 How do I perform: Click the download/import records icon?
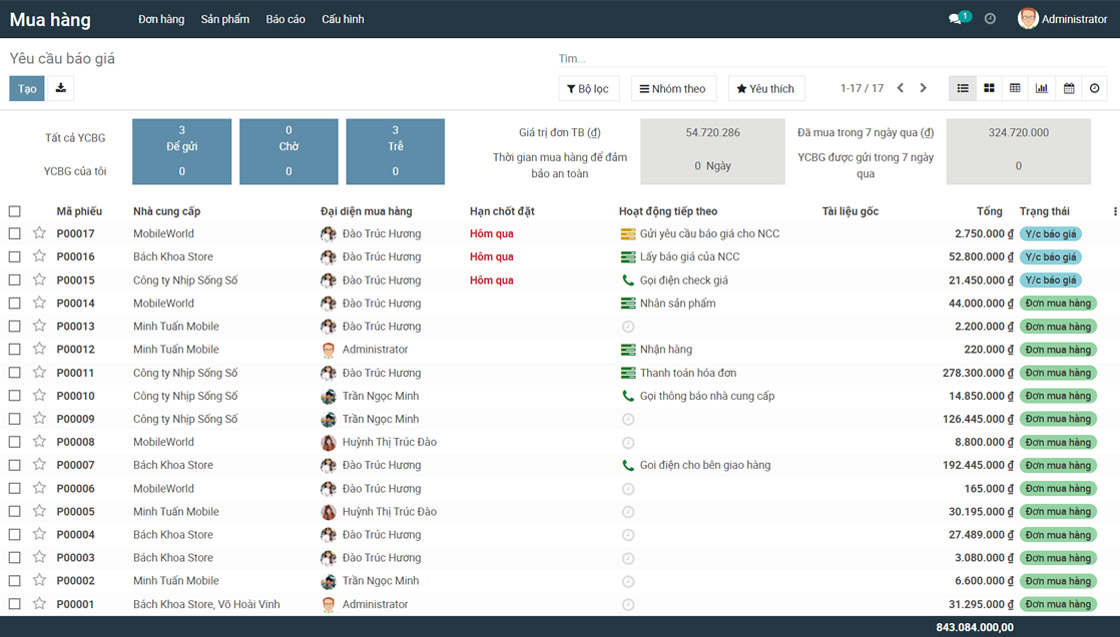(60, 88)
